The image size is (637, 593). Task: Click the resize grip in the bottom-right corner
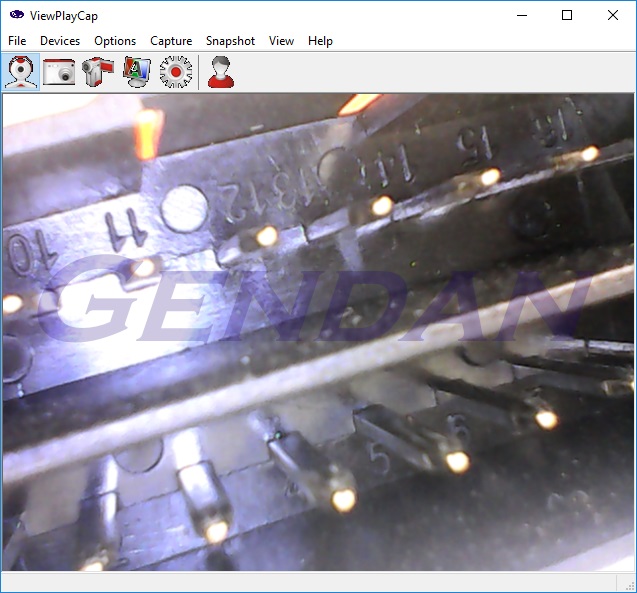coord(627,584)
